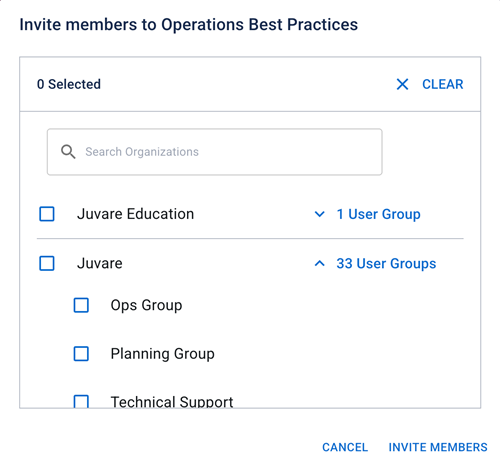Check the Juvare Education checkbox
The image size is (500, 468).
(47, 214)
